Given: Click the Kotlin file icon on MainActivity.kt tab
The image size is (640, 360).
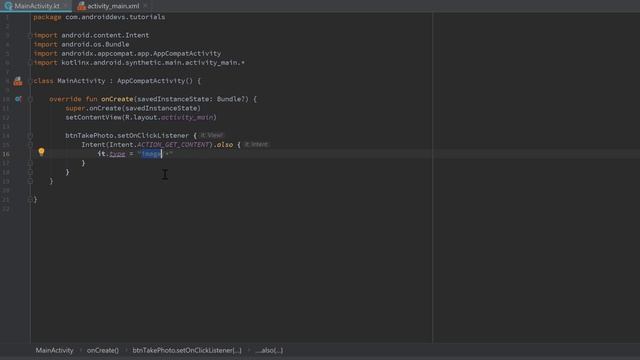Looking at the screenshot, I should pyautogui.click(x=8, y=6).
